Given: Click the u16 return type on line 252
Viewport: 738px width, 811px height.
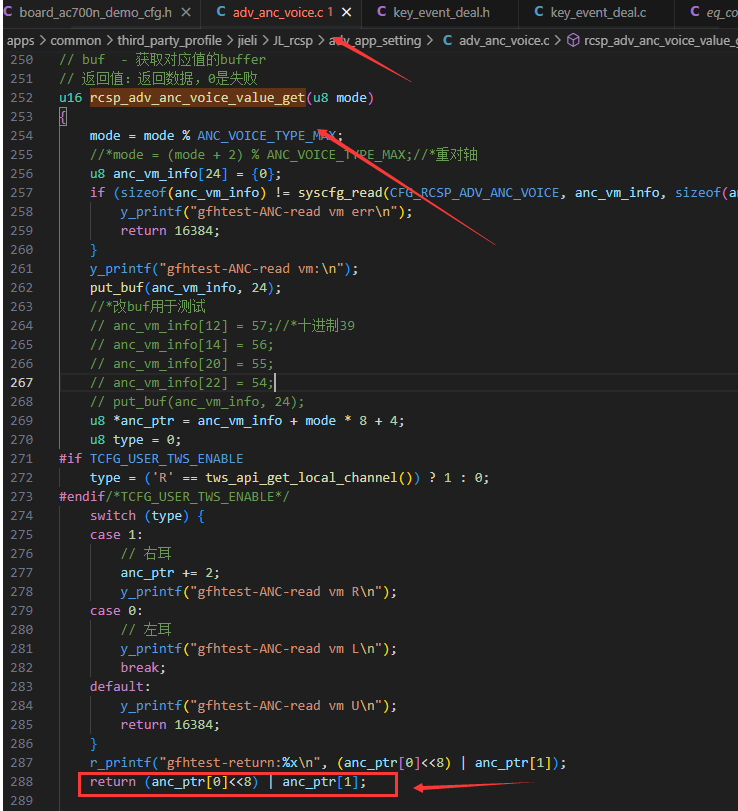Looking at the screenshot, I should [70, 98].
